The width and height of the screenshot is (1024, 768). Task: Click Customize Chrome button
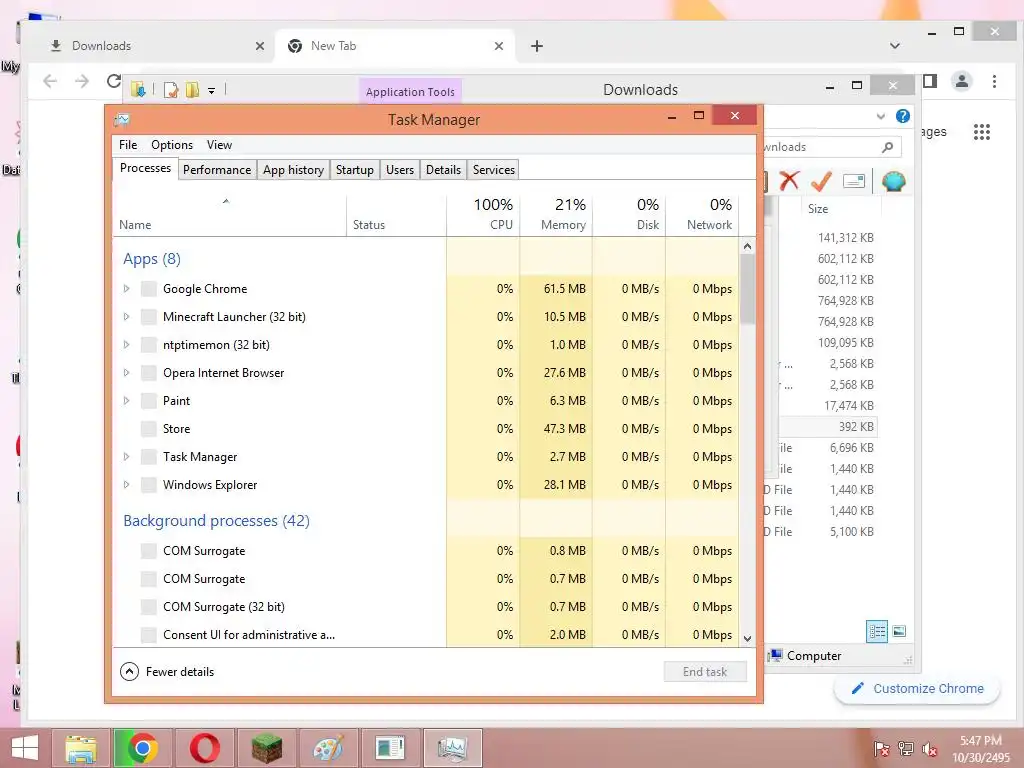917,688
